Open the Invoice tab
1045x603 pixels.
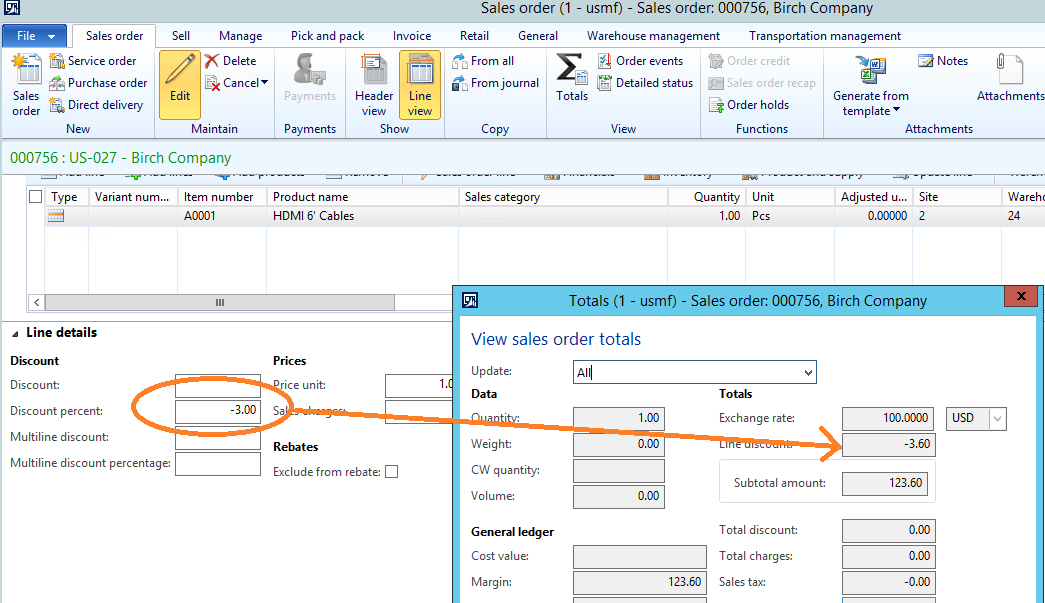point(412,36)
